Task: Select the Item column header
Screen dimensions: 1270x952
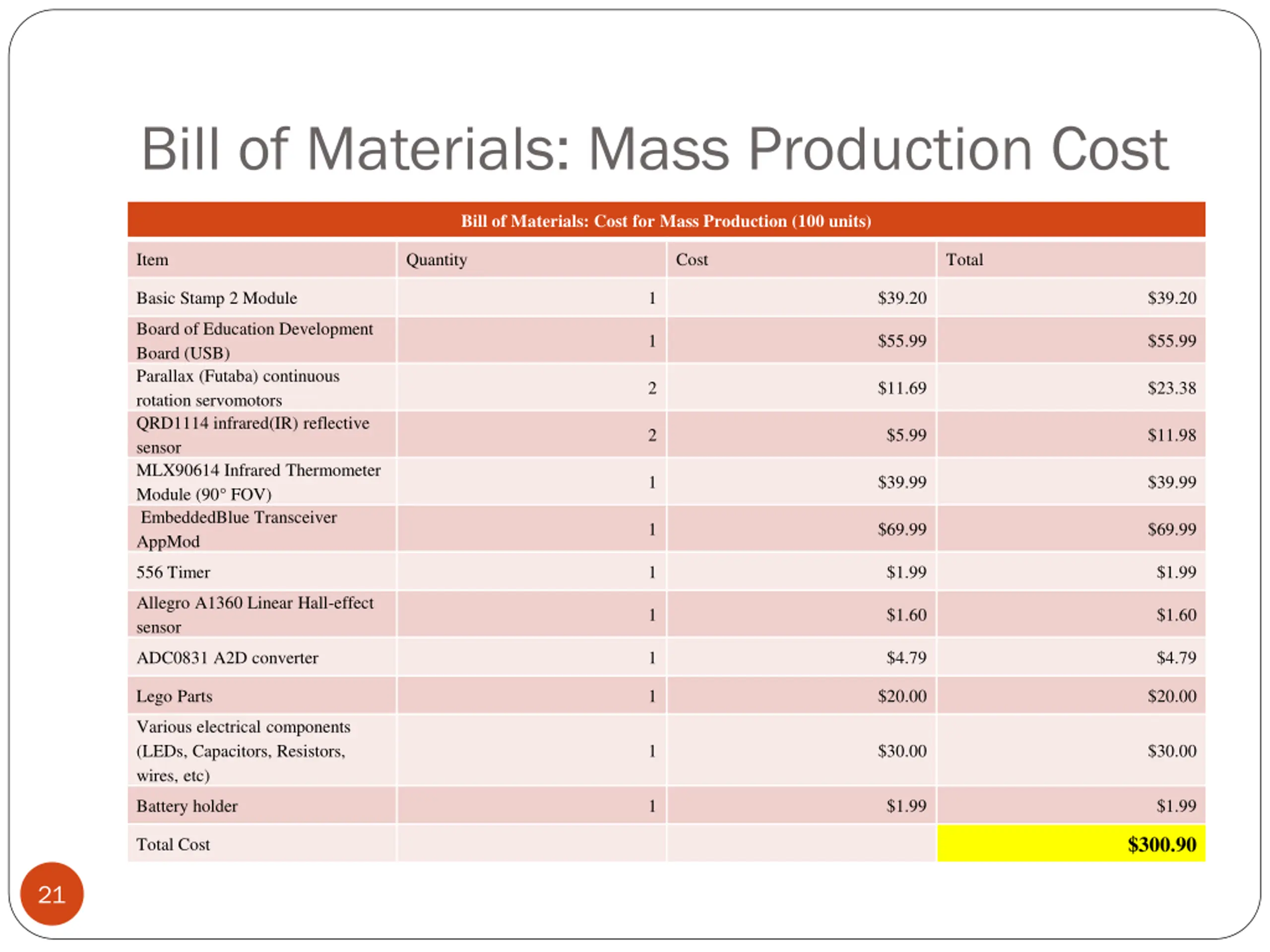Action: point(262,259)
